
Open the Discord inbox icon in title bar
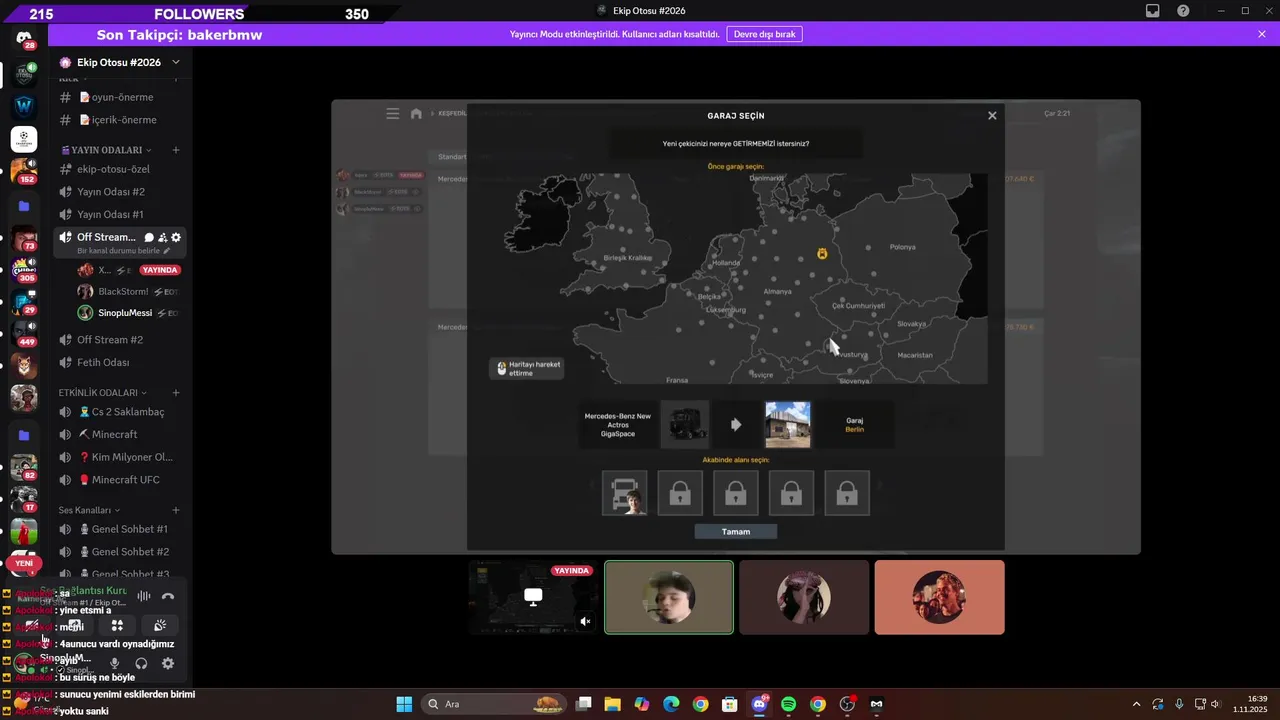1152,11
